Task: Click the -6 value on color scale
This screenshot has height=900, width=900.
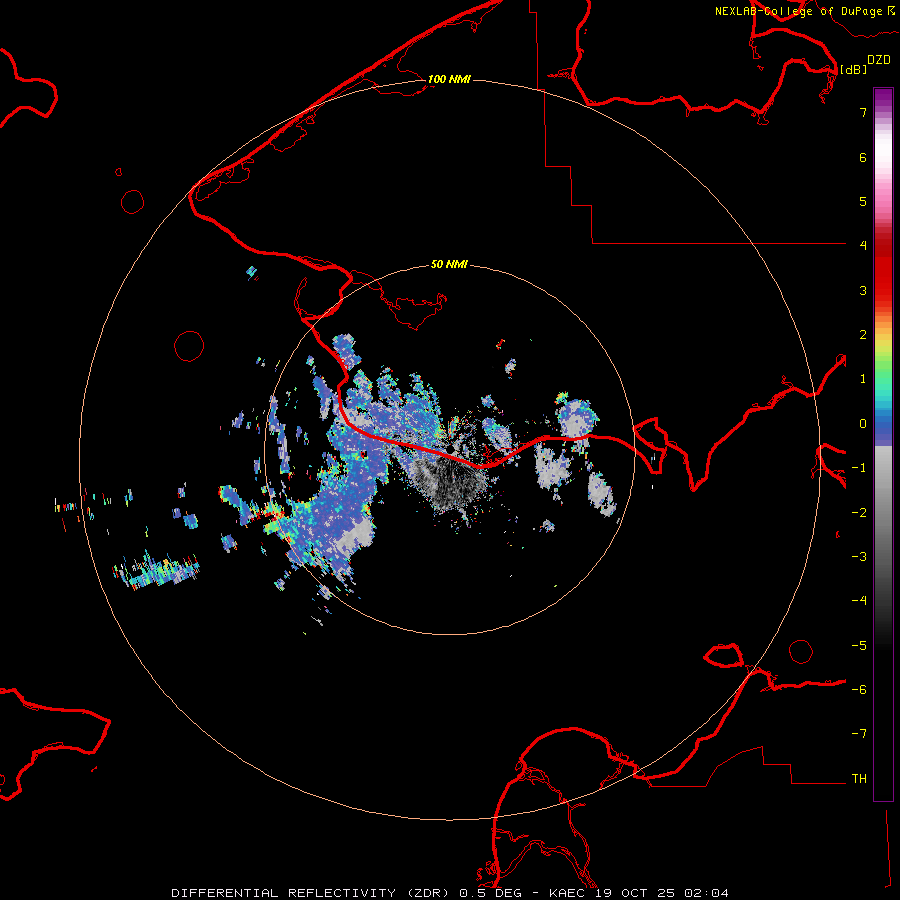Action: tap(859, 690)
